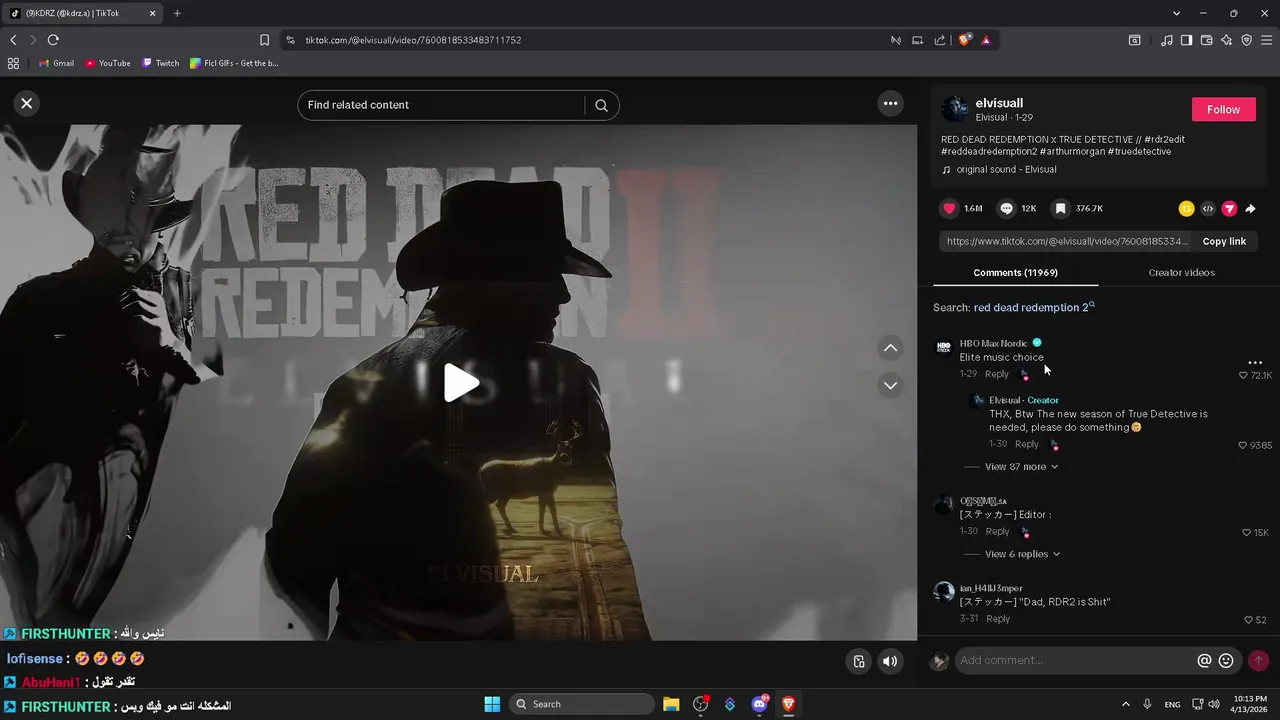Screen dimensions: 1280x720
Task: Go to previous video with up chevron
Action: 890,348
